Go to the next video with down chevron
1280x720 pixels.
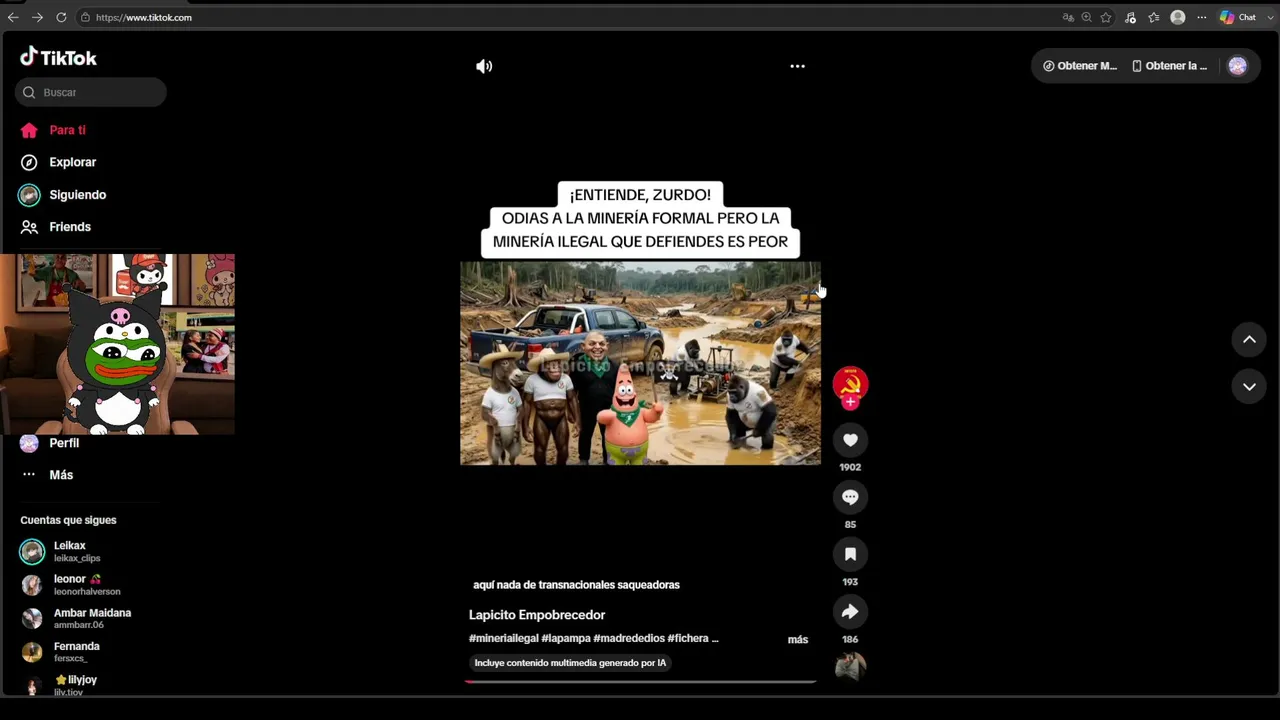(x=1249, y=386)
